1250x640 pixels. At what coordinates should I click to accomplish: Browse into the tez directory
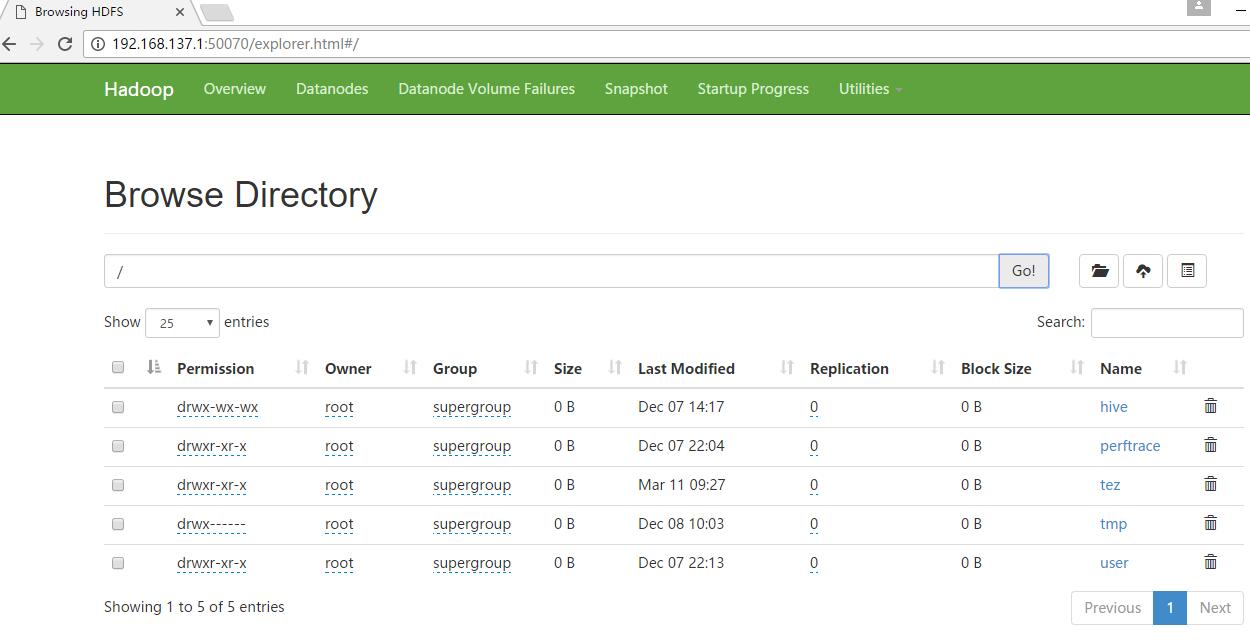[x=1110, y=485]
